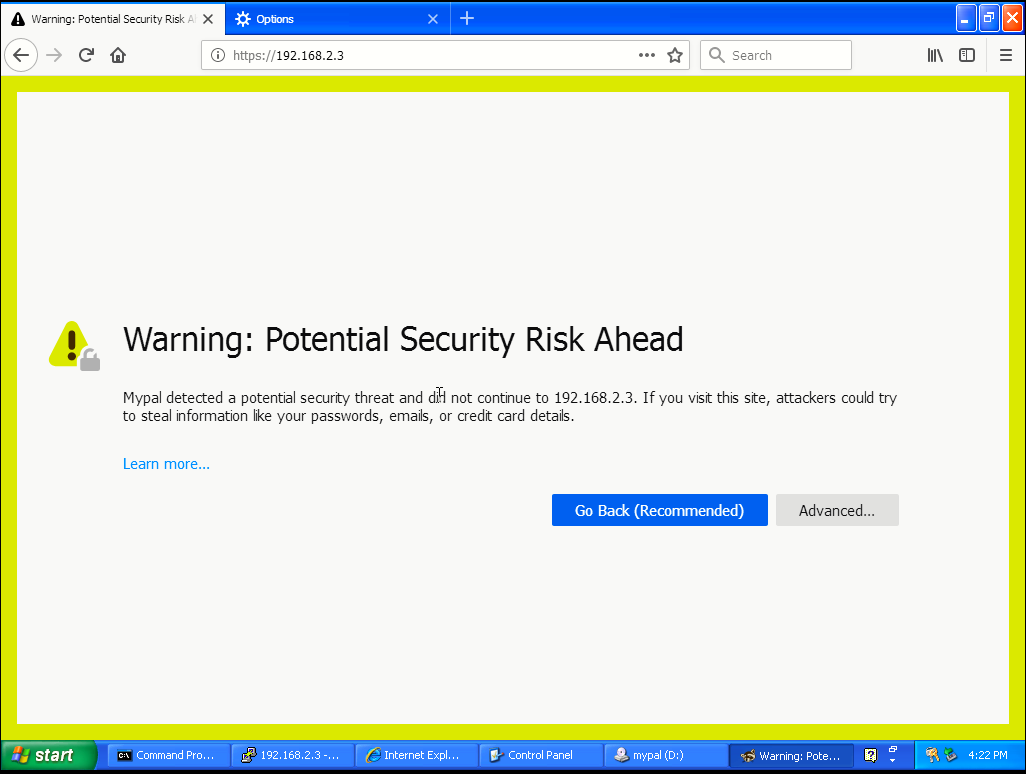Open a new tab with plus
Image resolution: width=1026 pixels, height=774 pixels.
[x=467, y=18]
